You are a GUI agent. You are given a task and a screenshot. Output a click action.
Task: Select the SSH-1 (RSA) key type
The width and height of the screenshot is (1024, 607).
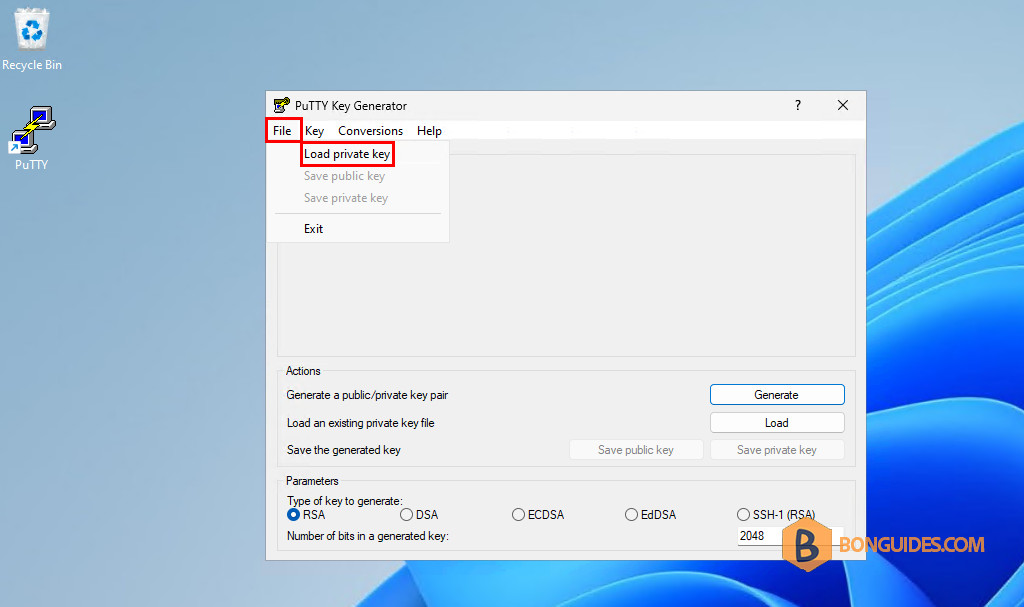[776, 515]
